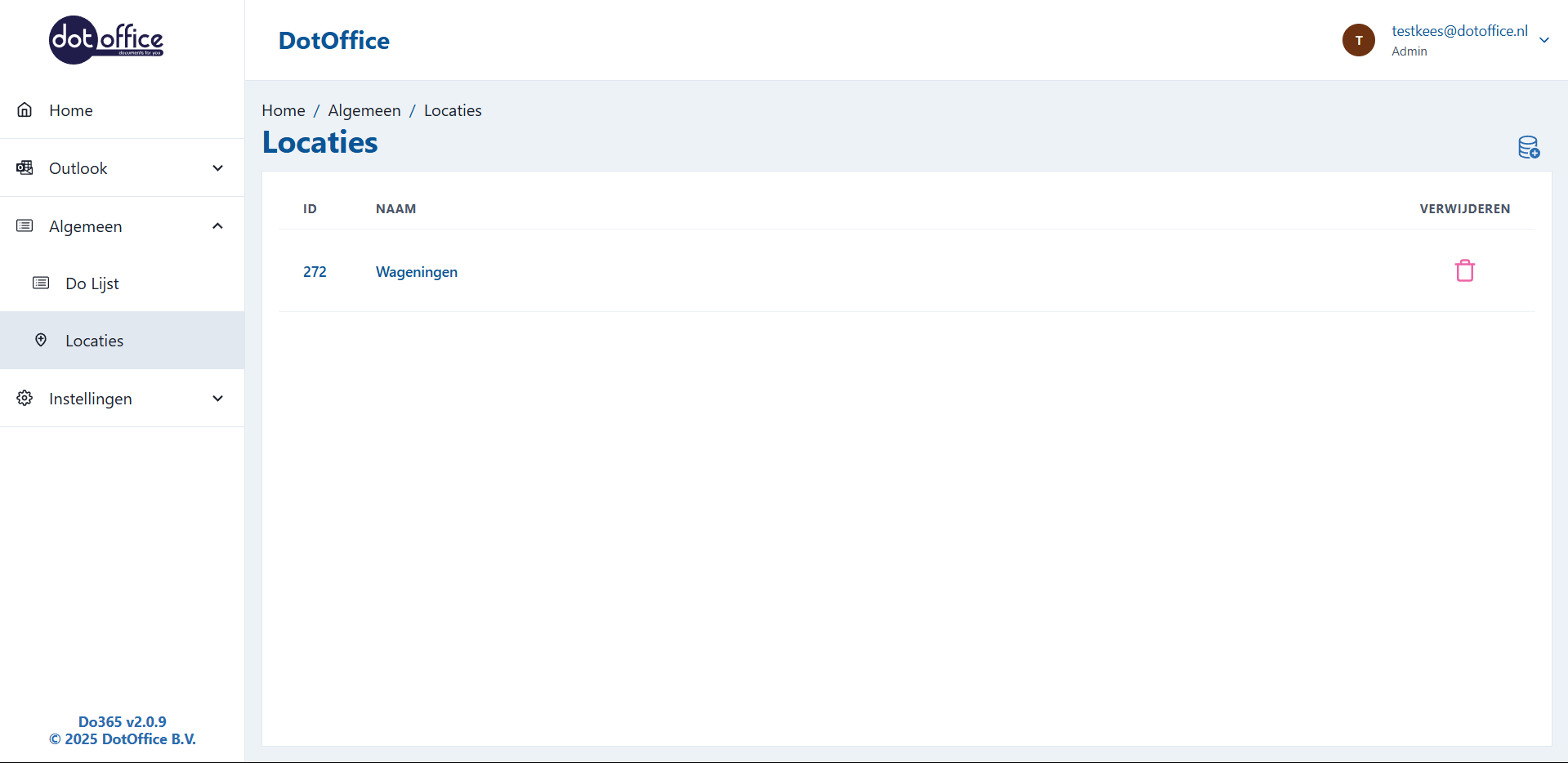The height and width of the screenshot is (763, 1568).
Task: Delete the Wageningen location with trash icon
Action: point(1464,270)
